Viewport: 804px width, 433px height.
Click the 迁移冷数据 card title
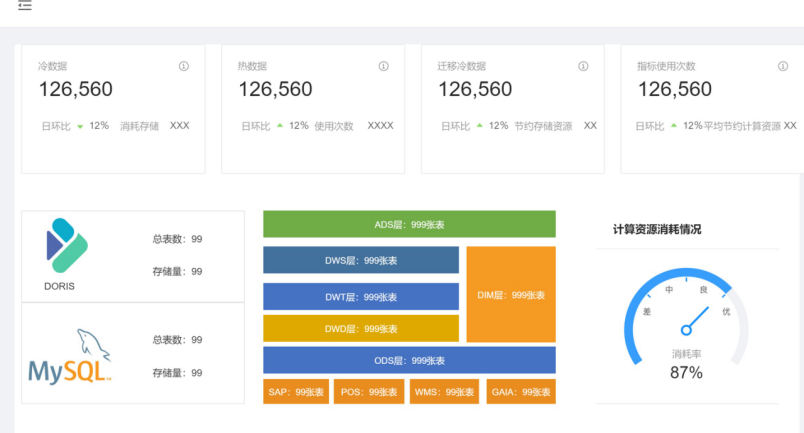click(461, 66)
